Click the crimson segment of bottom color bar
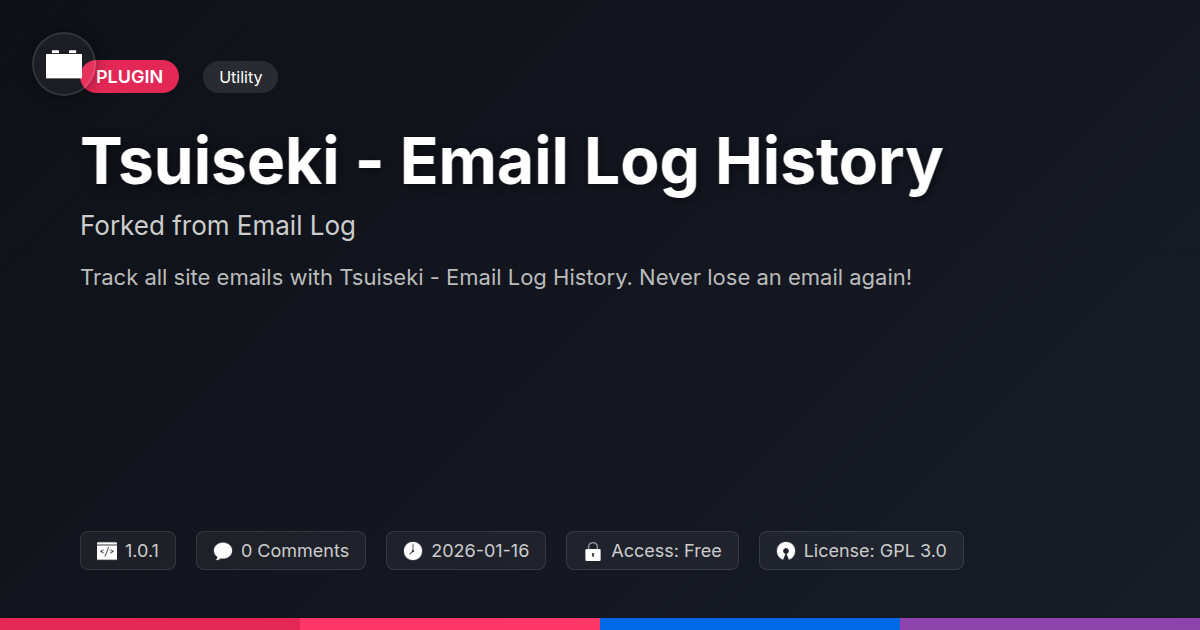1200x630 pixels. (150, 624)
